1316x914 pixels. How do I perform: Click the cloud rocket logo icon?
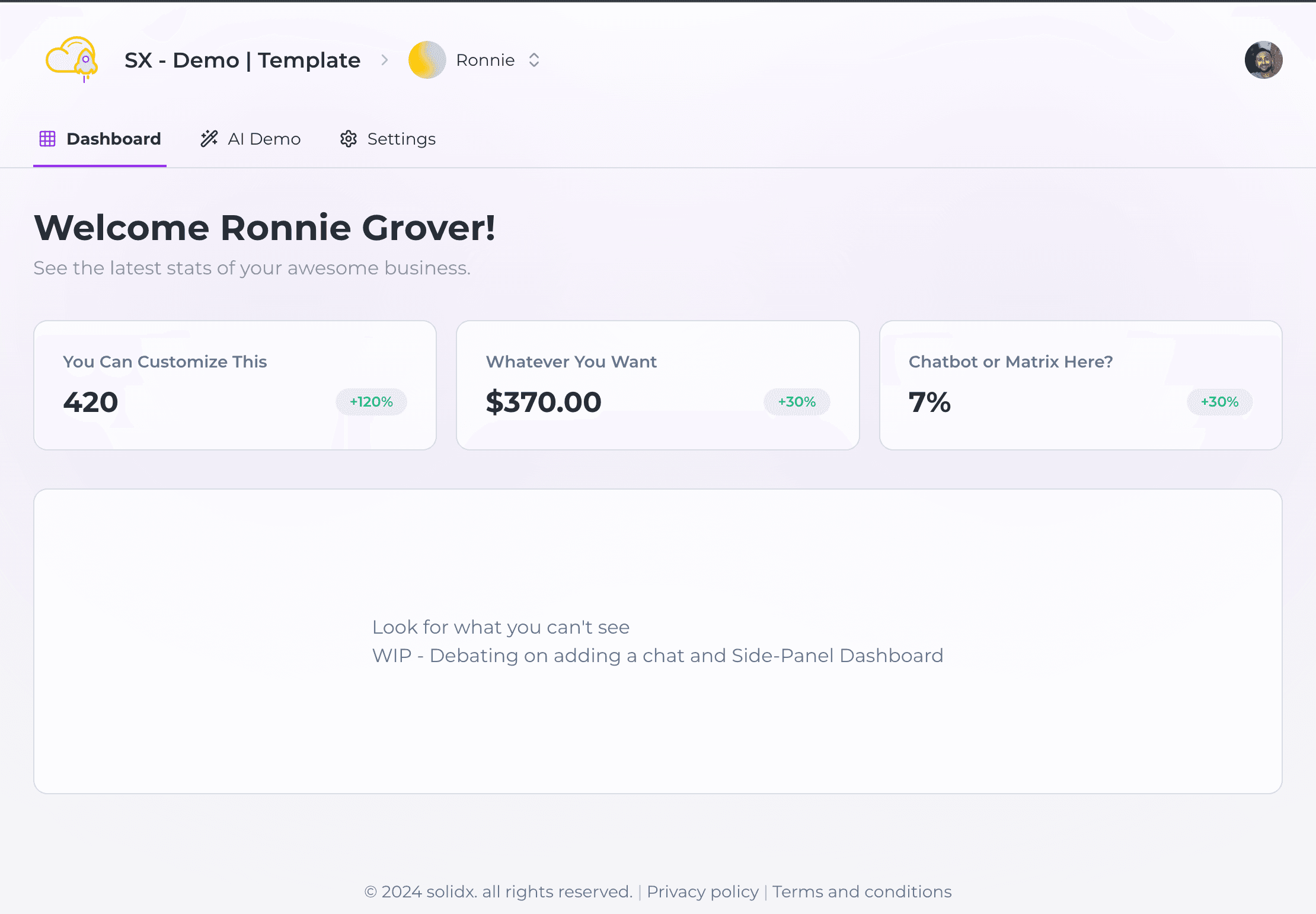[x=72, y=59]
